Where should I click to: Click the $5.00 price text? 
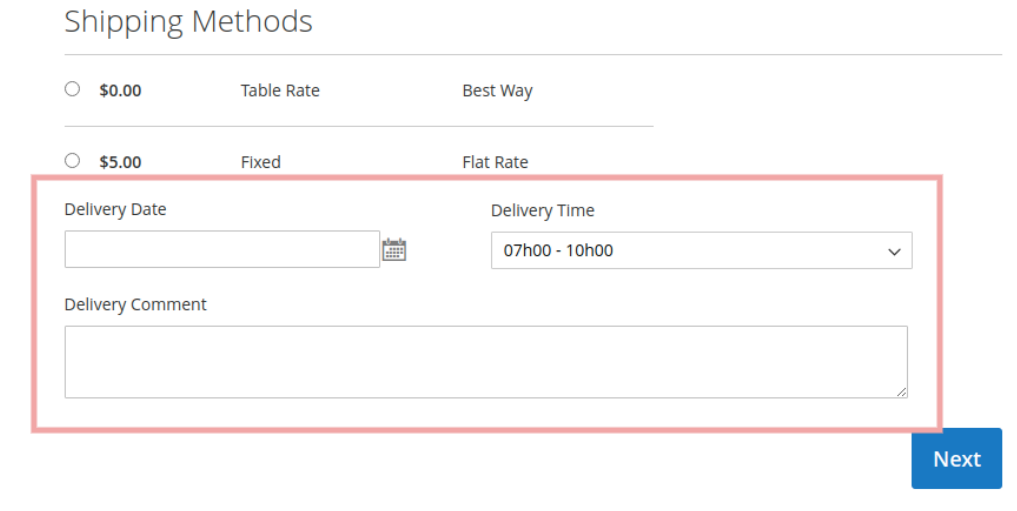click(120, 162)
